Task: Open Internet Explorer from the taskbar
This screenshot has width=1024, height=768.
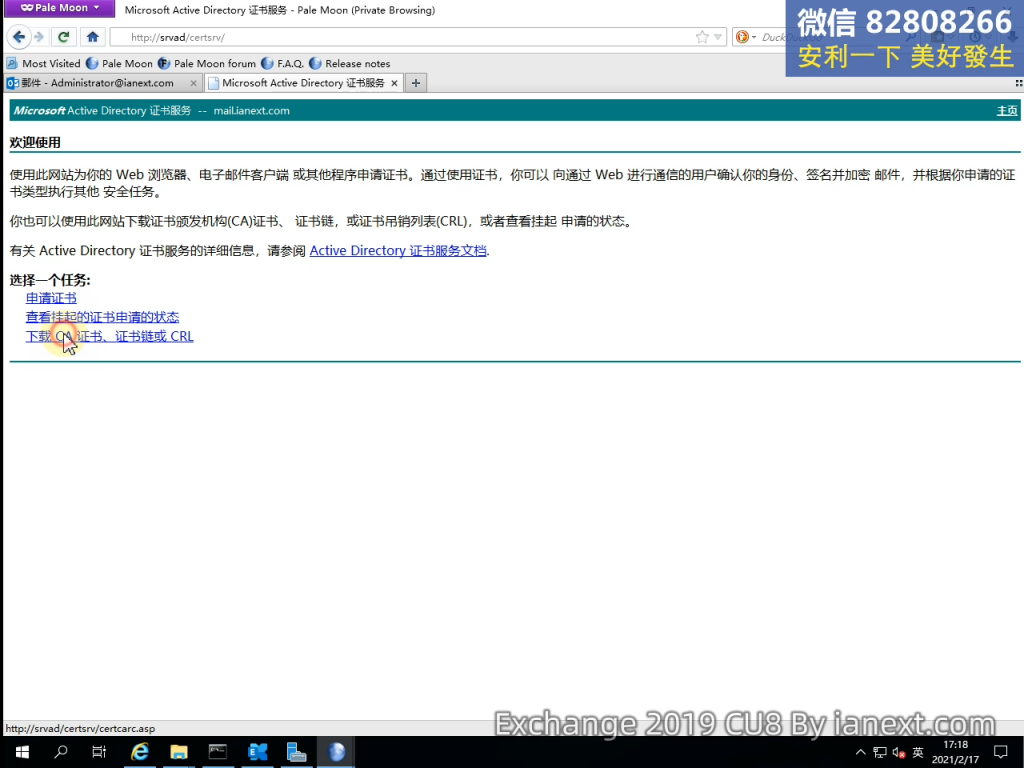Action: pyautogui.click(x=140, y=752)
